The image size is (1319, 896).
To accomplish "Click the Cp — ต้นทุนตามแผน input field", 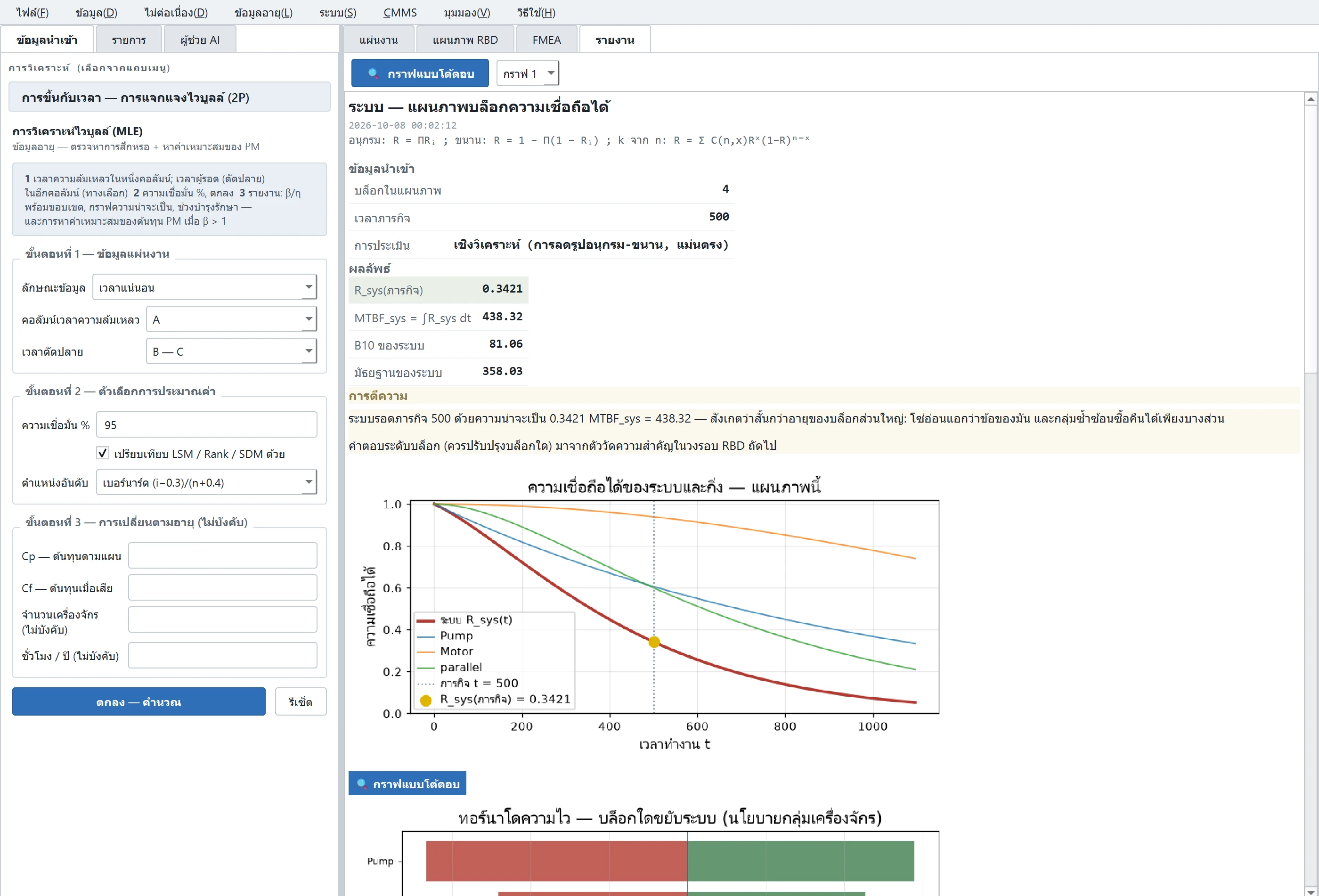I will pyautogui.click(x=222, y=555).
